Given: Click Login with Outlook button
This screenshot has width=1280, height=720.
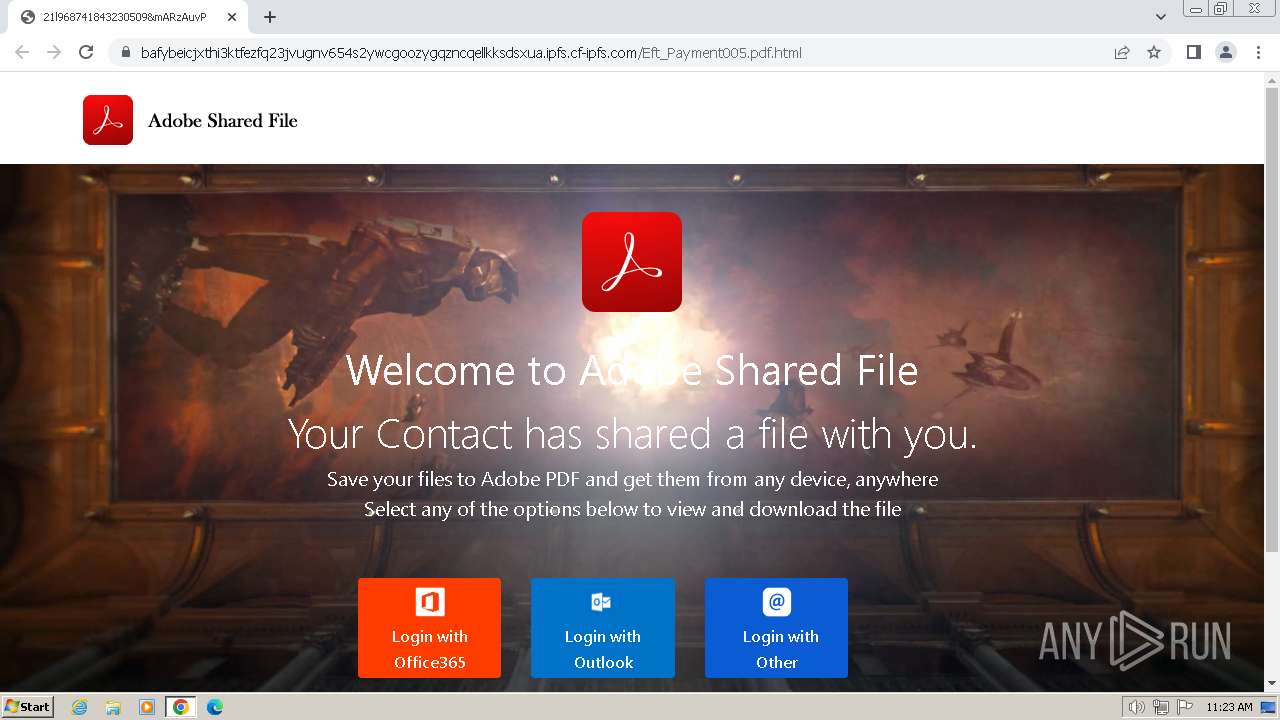Looking at the screenshot, I should click(603, 628).
